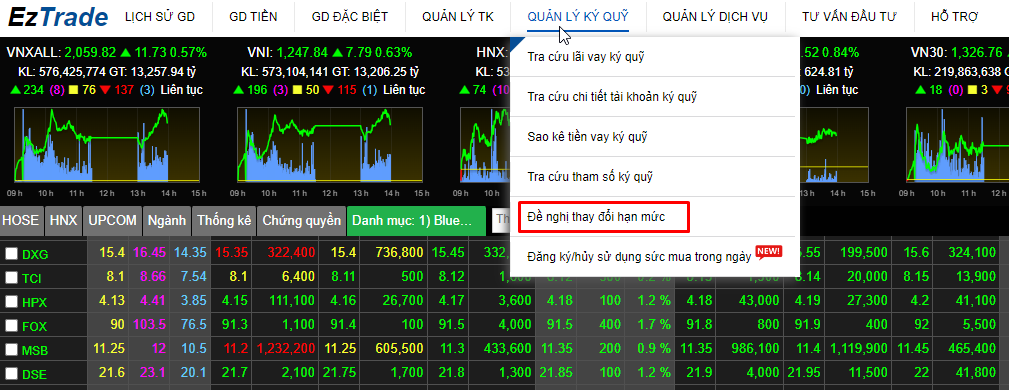The height and width of the screenshot is (390, 1009).
Task: Open the TCI stock symbol link
Action: tap(32, 278)
